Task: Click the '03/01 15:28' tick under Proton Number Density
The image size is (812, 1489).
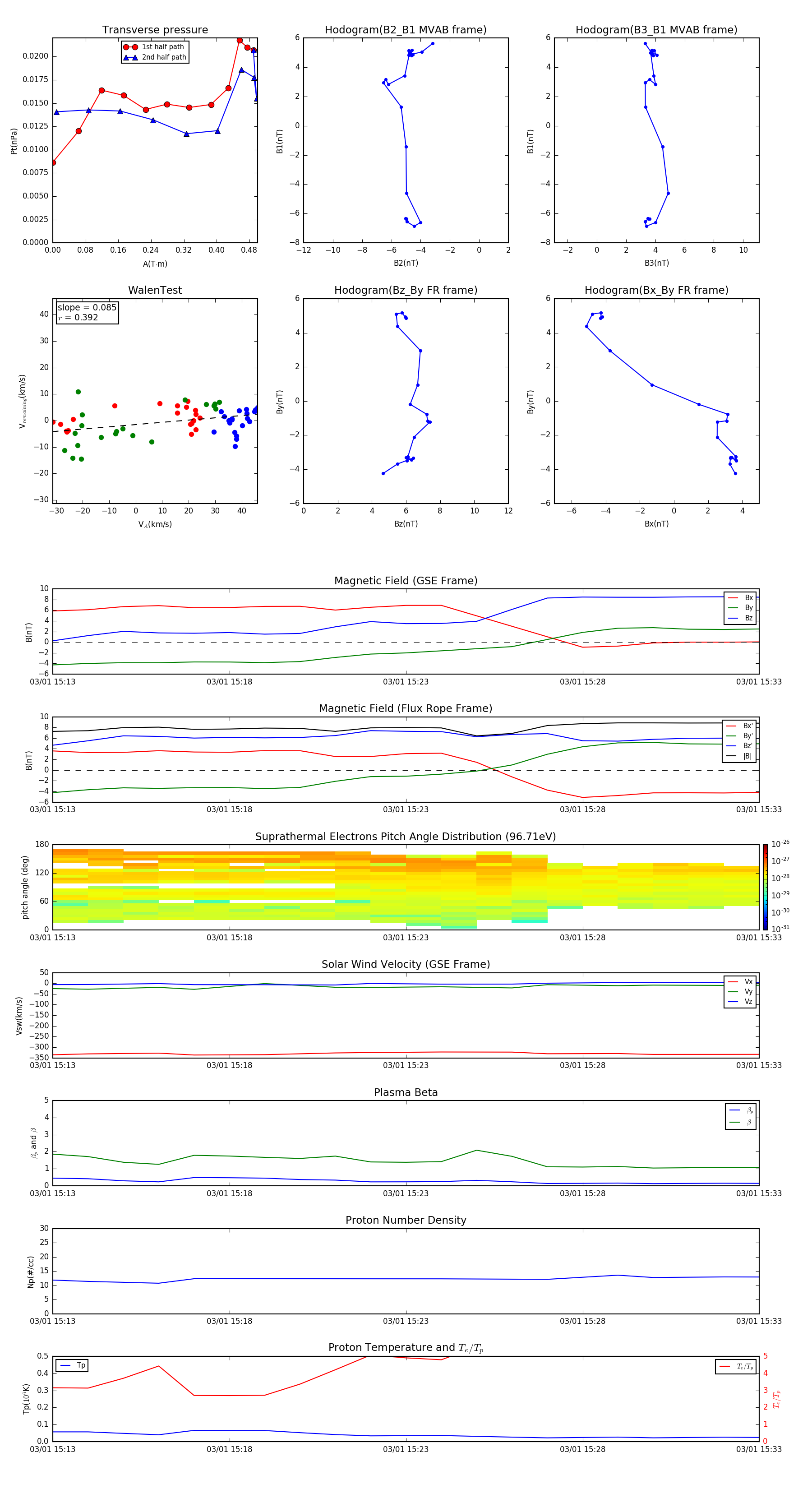Action: 582,1321
